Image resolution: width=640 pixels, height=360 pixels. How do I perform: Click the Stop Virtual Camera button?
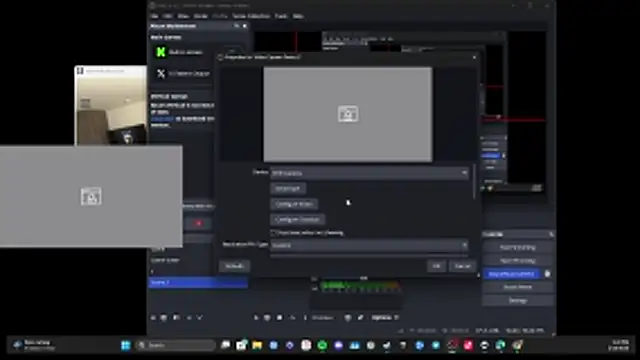click(x=511, y=274)
